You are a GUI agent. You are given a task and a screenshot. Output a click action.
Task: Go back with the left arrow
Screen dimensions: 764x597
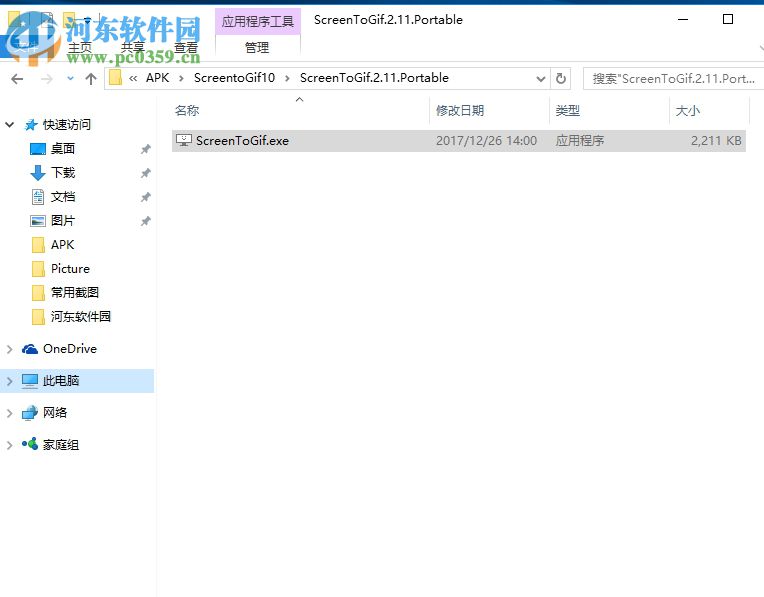(x=17, y=78)
